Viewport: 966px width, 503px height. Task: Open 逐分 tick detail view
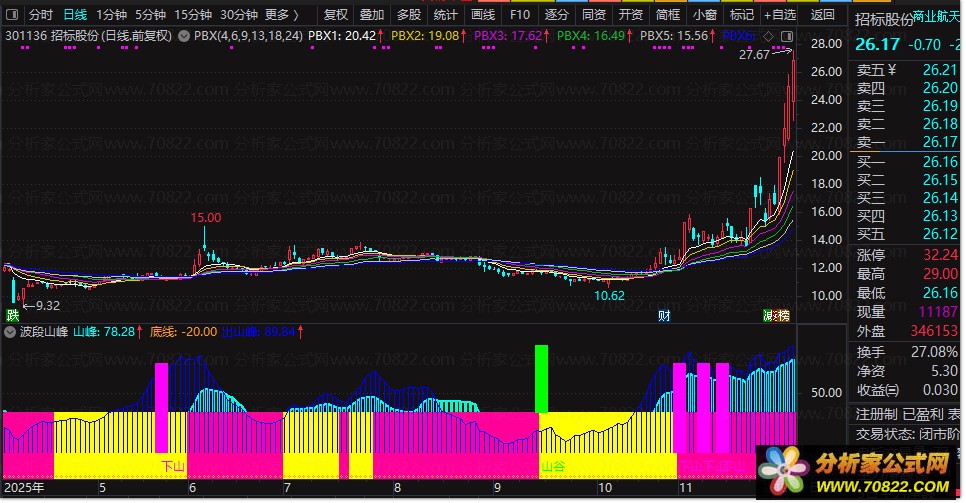click(556, 14)
